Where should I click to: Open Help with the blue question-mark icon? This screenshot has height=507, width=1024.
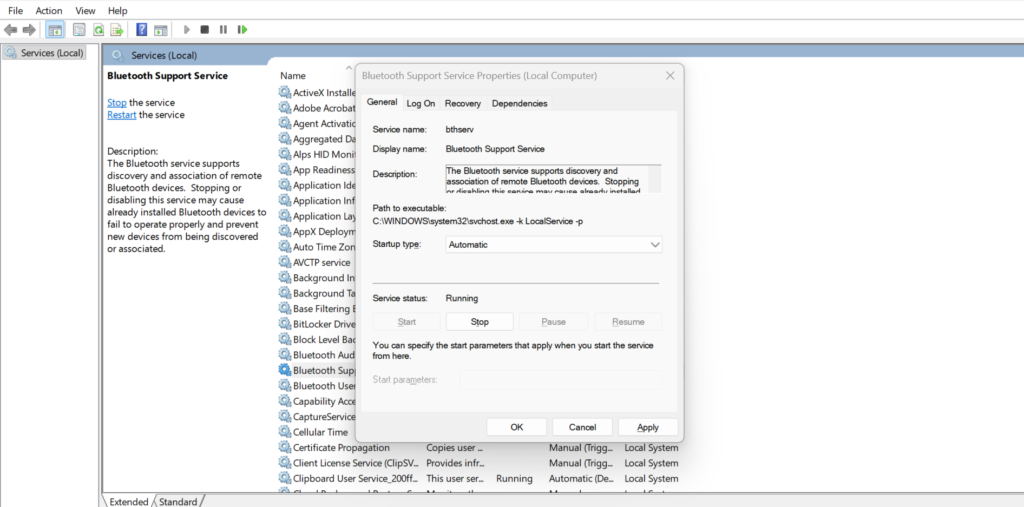[141, 29]
